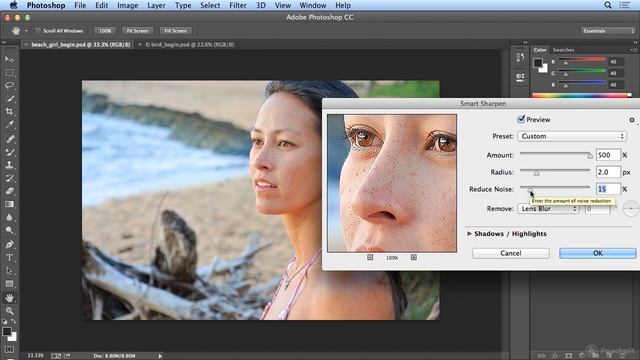Select the Hand tool in toolbar
The width and height of the screenshot is (640, 360).
[9, 298]
